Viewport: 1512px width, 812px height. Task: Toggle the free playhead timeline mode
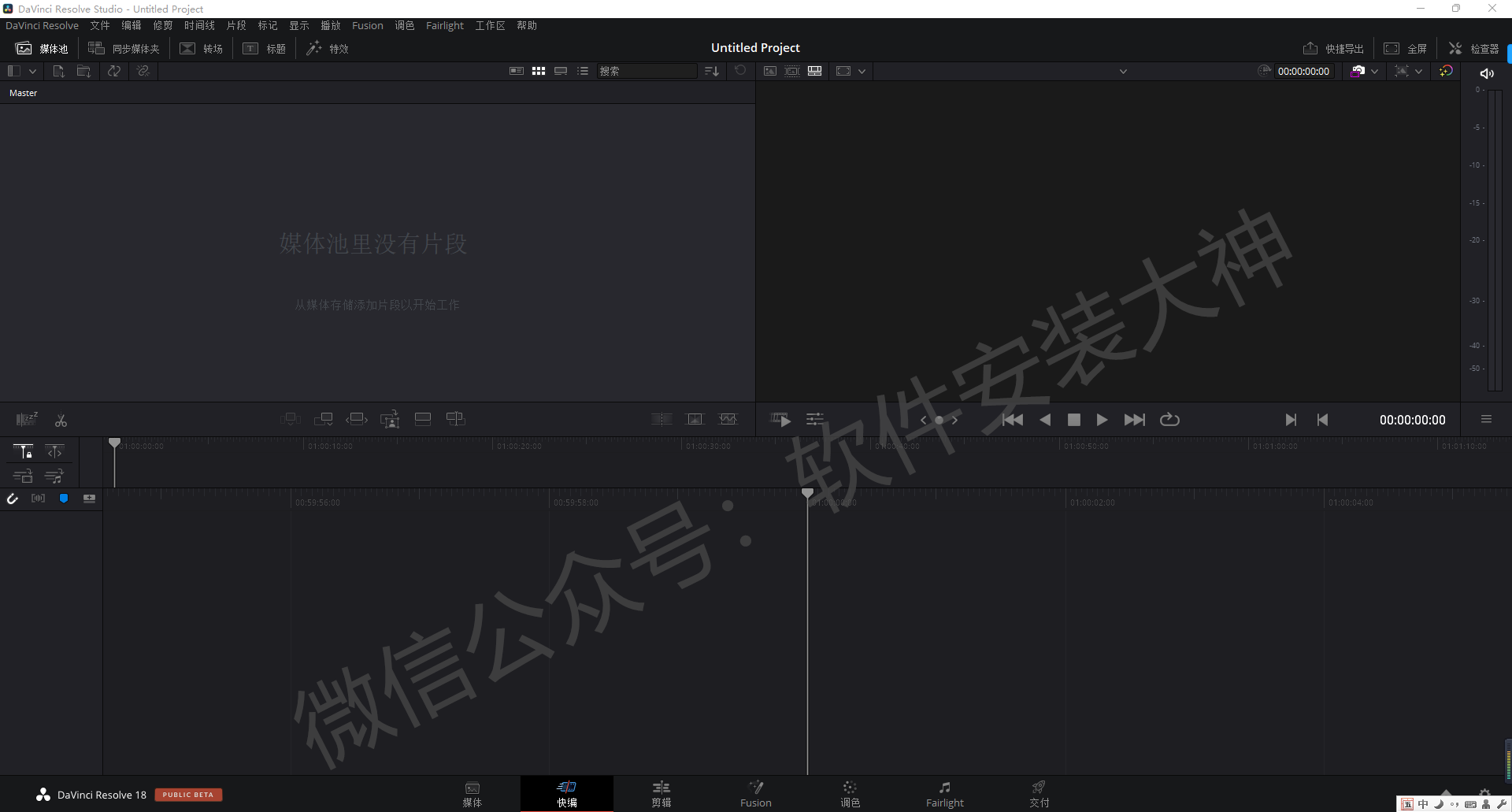coord(54,451)
